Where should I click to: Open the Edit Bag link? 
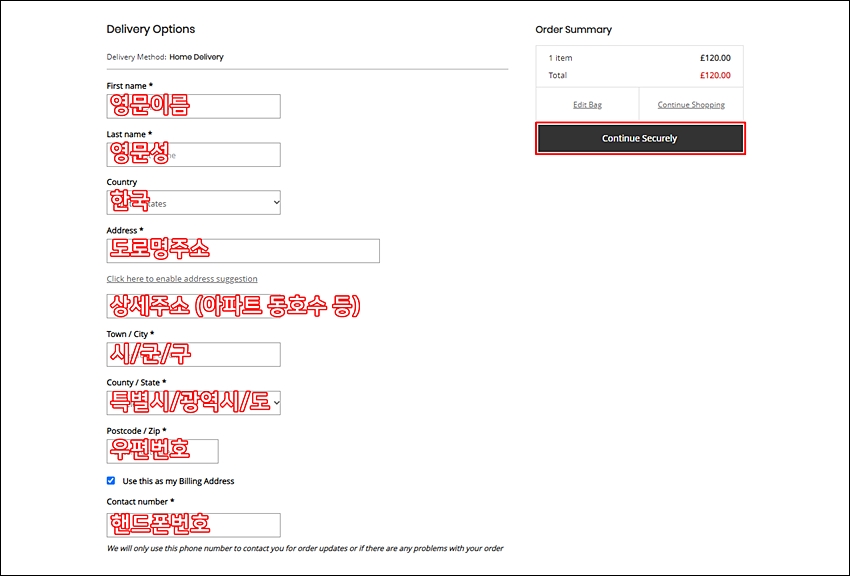587,105
